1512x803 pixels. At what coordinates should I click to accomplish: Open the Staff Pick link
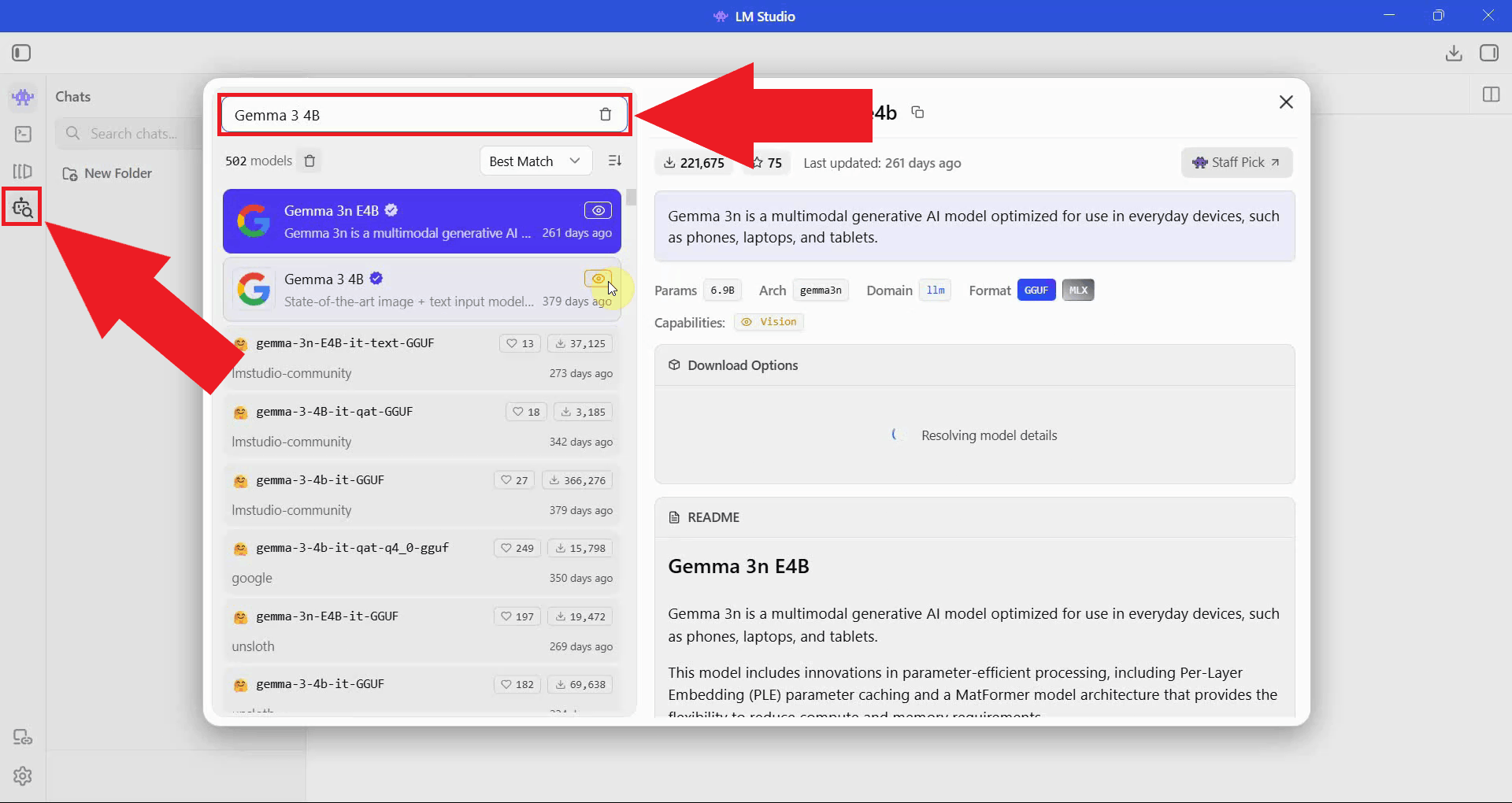pyautogui.click(x=1236, y=162)
